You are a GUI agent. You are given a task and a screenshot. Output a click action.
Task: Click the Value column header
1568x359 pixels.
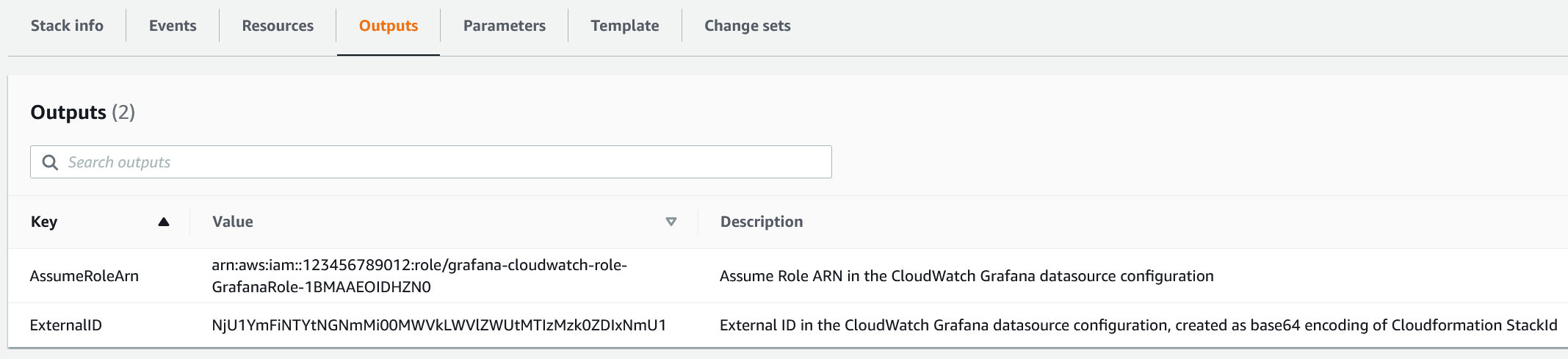233,222
